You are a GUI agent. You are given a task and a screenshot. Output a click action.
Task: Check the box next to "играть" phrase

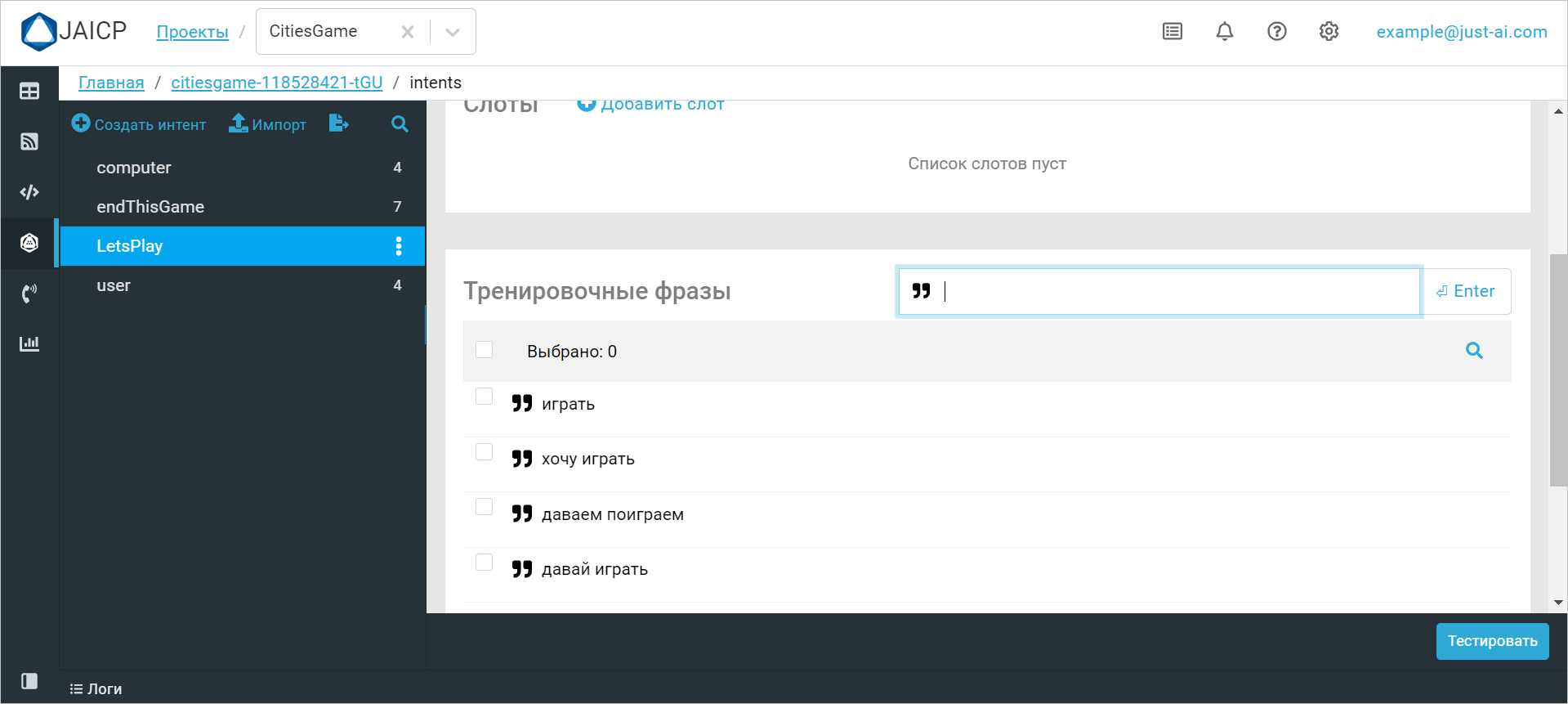tap(485, 397)
